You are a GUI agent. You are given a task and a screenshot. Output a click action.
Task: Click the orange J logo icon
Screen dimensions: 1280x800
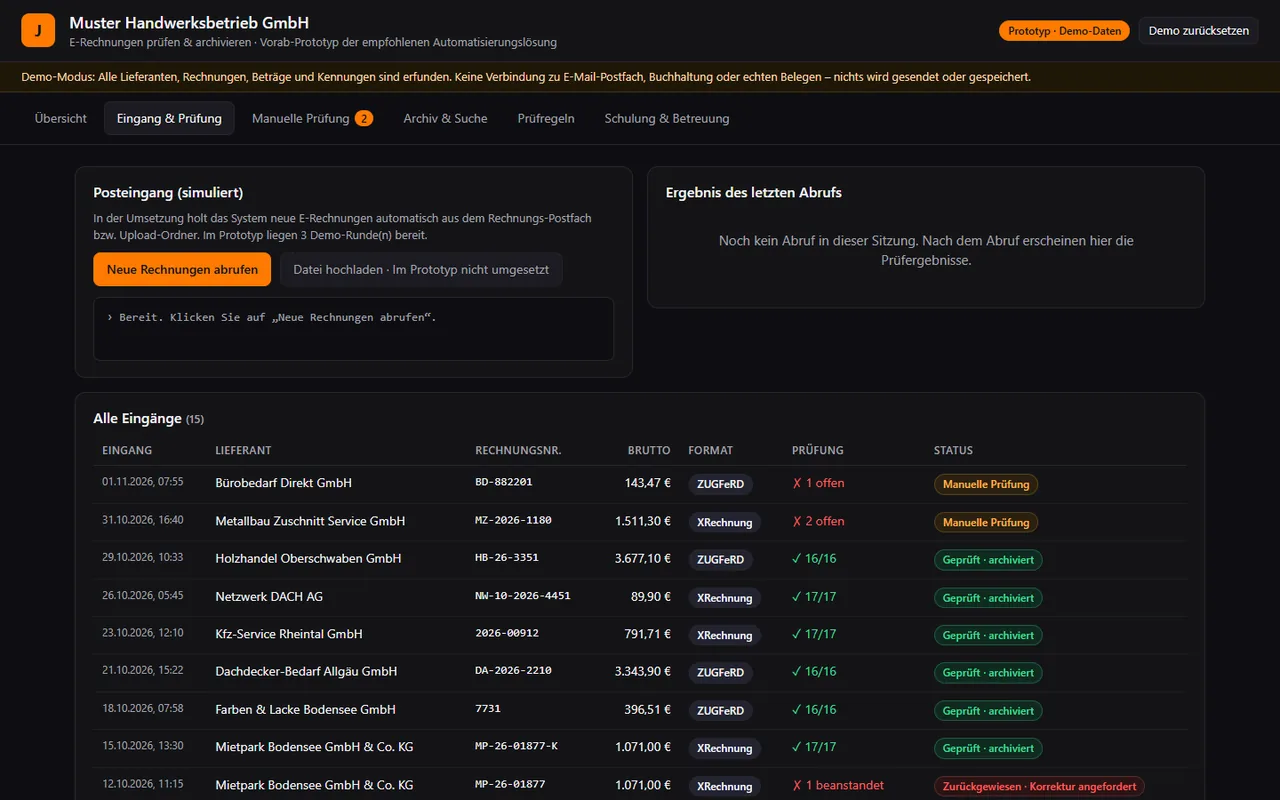point(38,31)
